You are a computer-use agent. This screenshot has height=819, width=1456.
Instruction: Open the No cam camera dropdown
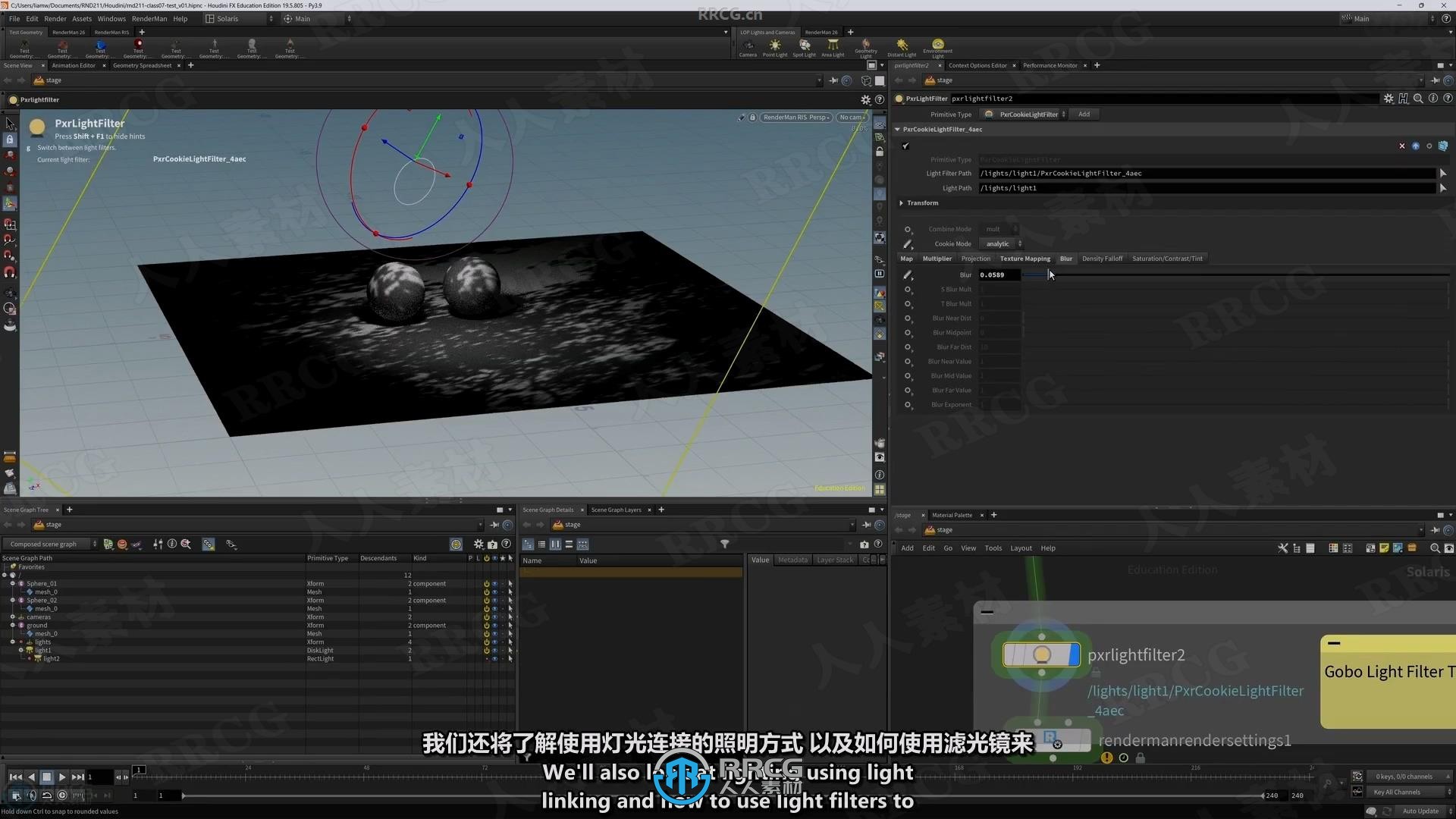pyautogui.click(x=852, y=118)
